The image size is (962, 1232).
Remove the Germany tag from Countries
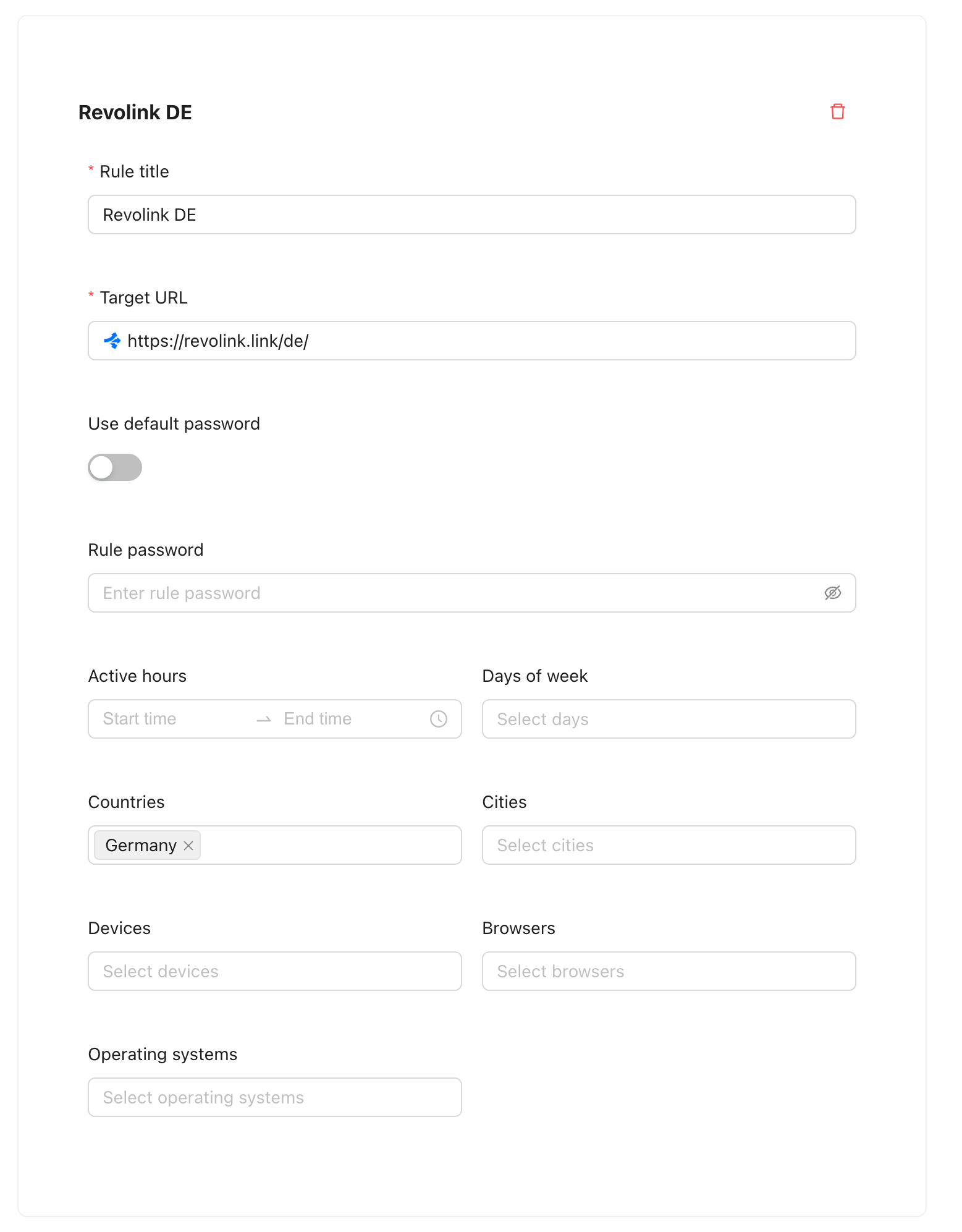[188, 846]
